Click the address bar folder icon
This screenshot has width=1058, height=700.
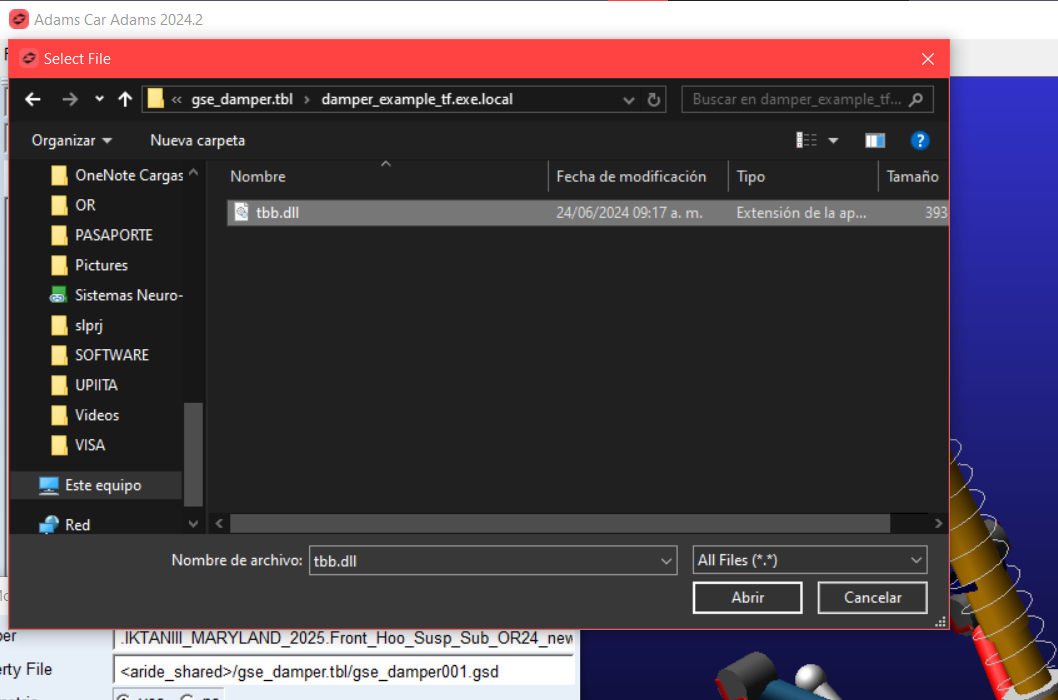[x=156, y=99]
